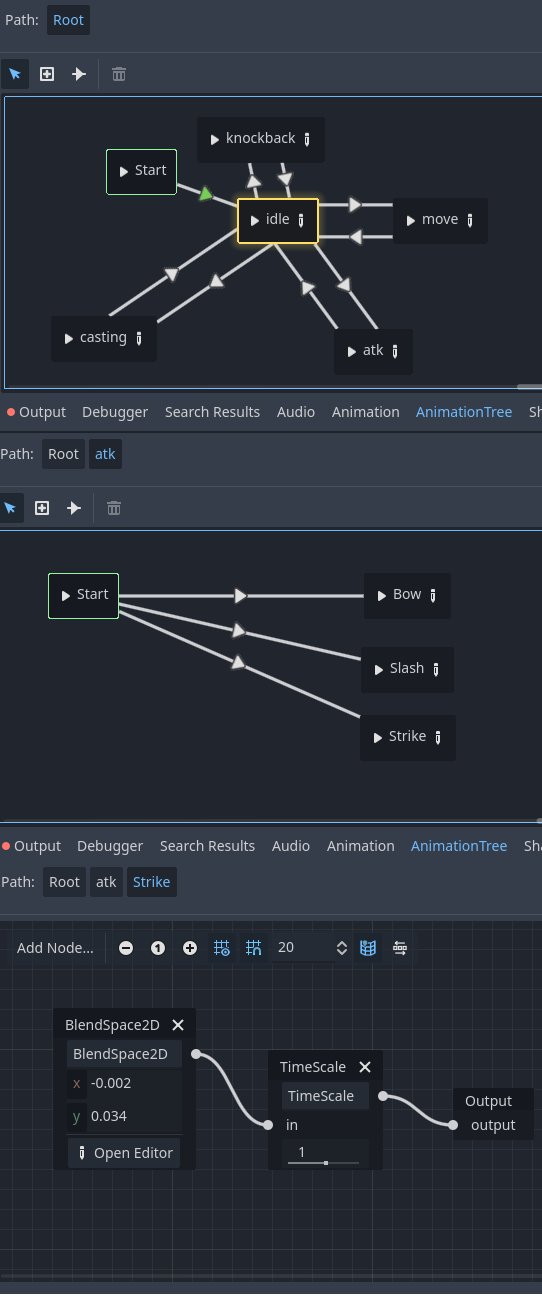
Task: Click the Open Editor button on BlendSpace2D
Action: click(x=124, y=1153)
